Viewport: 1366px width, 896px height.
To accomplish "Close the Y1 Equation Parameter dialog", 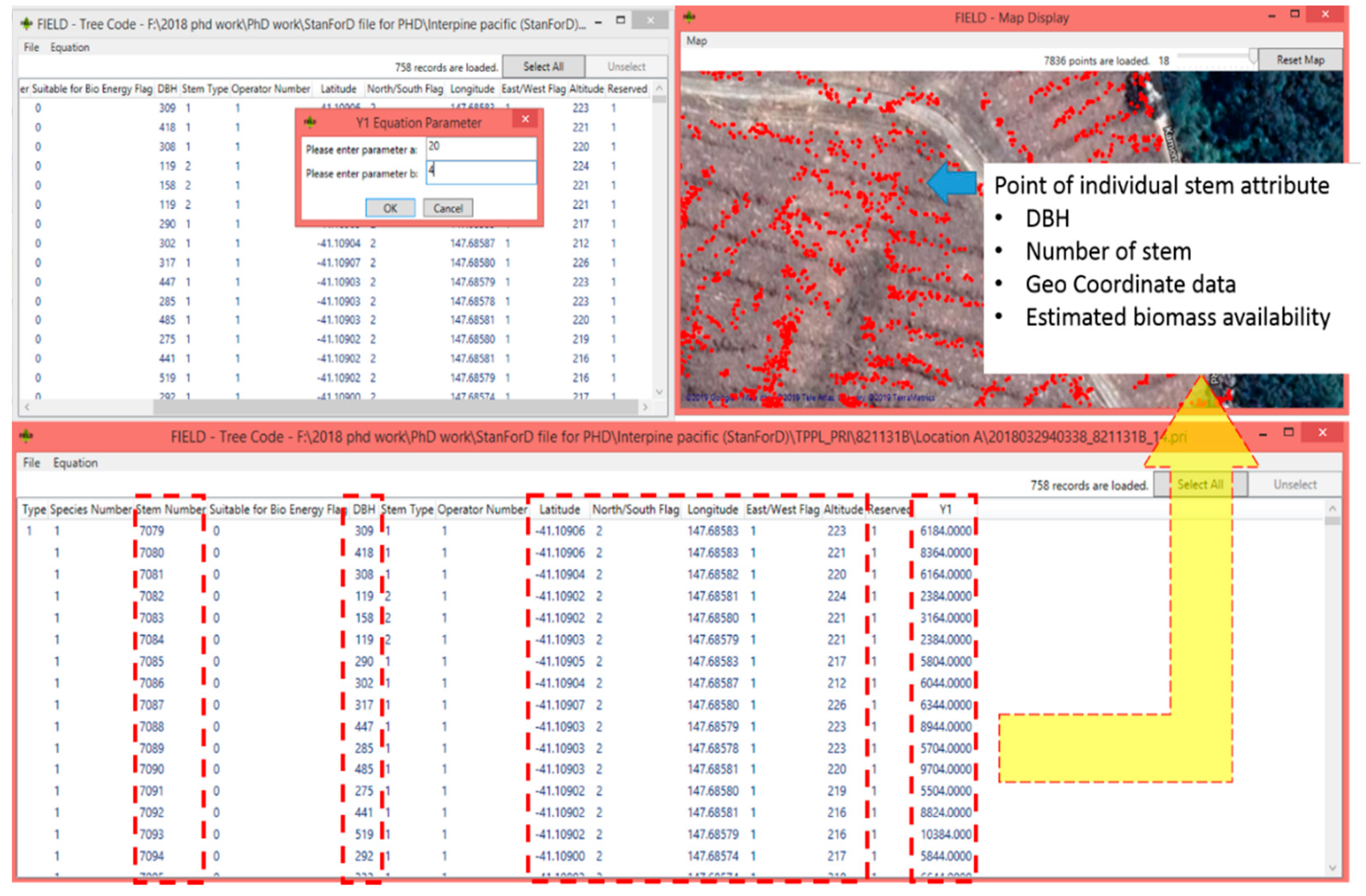I will [525, 119].
